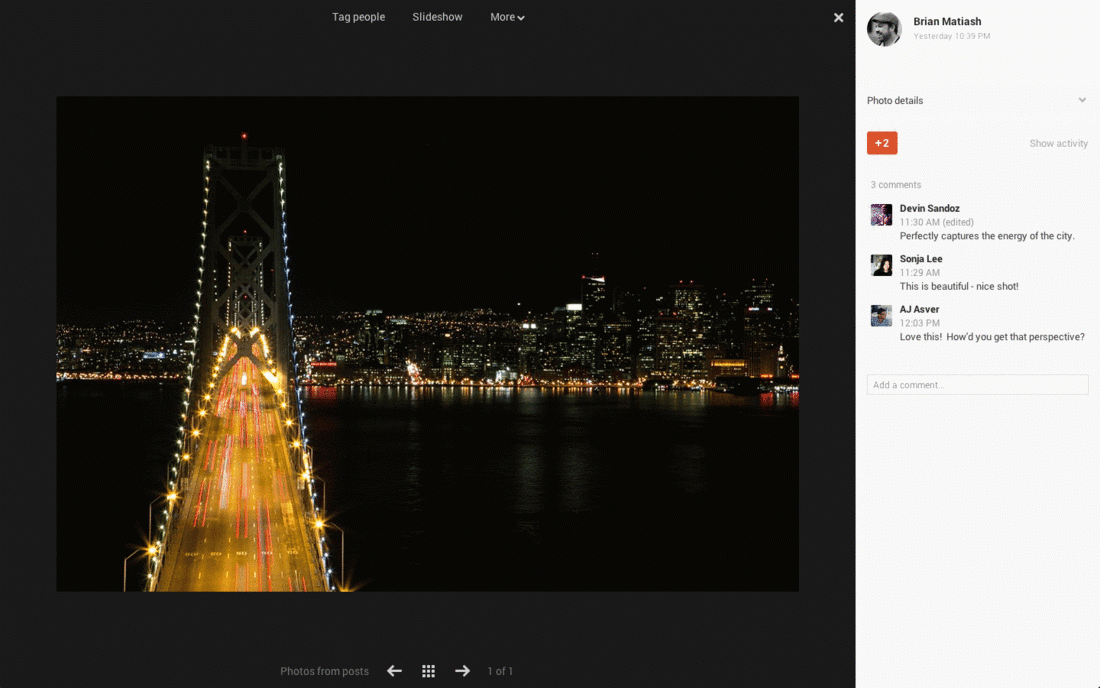The image size is (1100, 688).
Task: Open the More dropdown menu
Action: pos(507,17)
